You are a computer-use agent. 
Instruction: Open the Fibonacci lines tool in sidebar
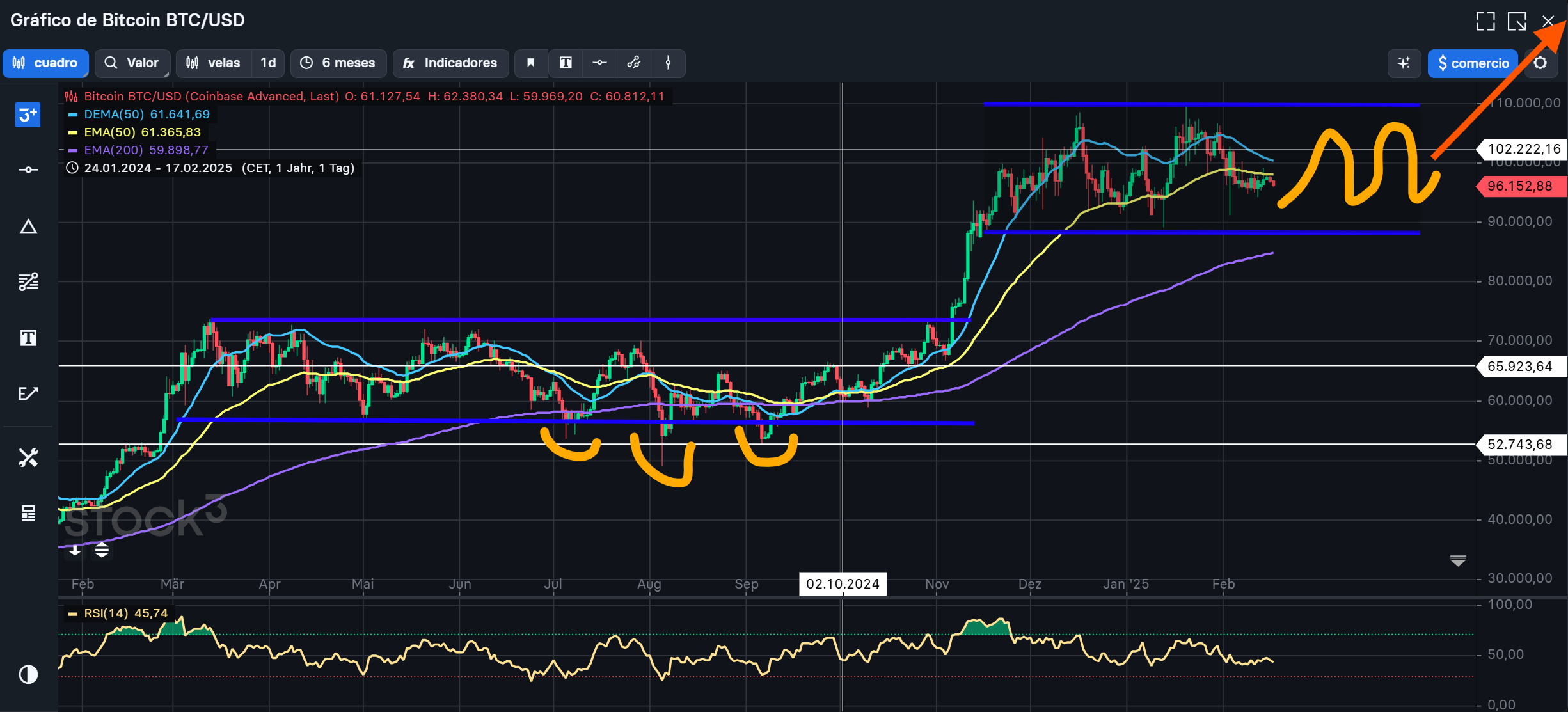tap(28, 281)
